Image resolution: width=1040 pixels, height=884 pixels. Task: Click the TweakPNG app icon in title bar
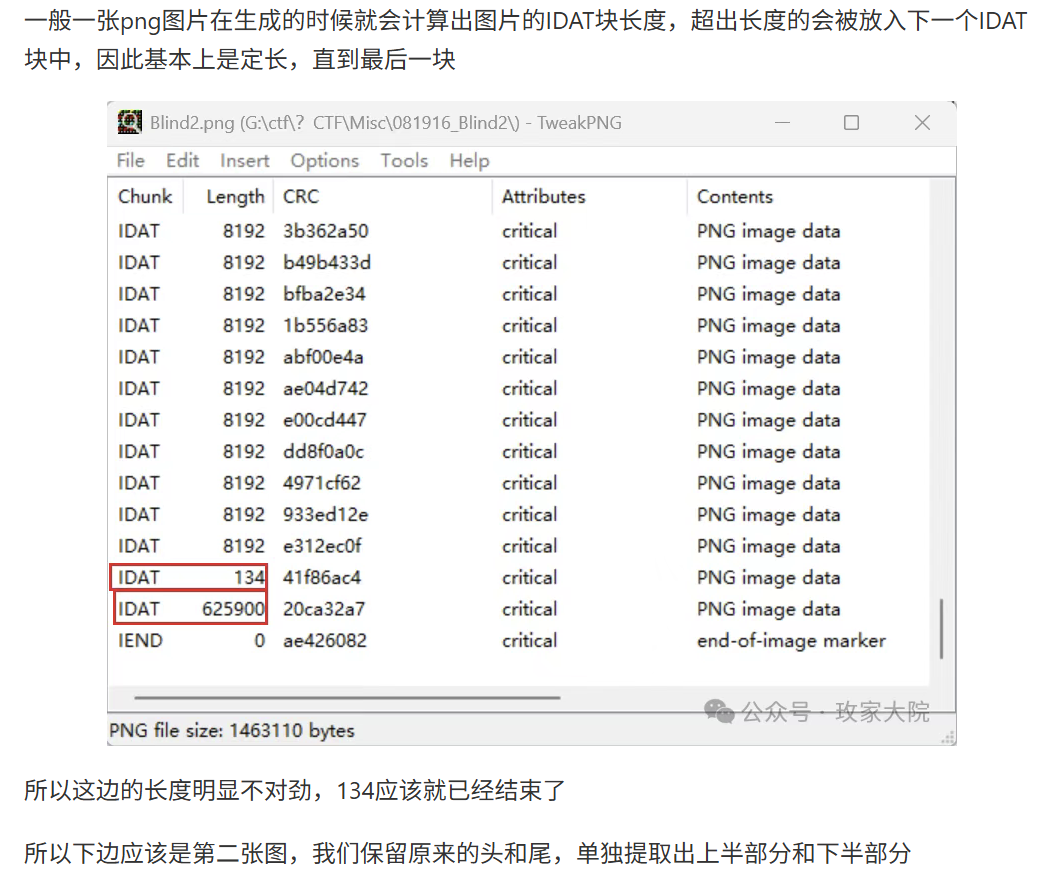point(130,122)
